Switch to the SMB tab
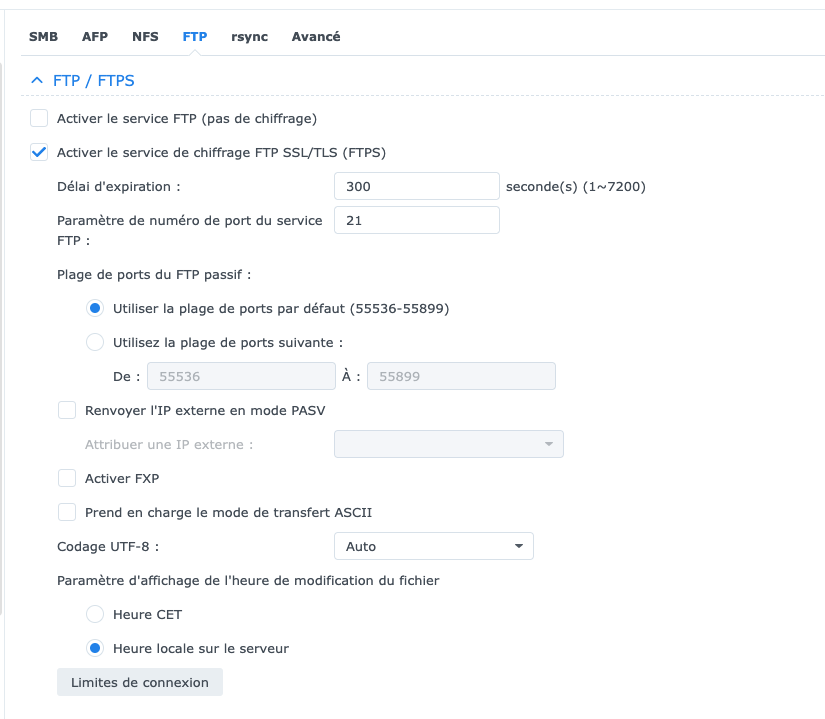825x719 pixels. tap(43, 37)
